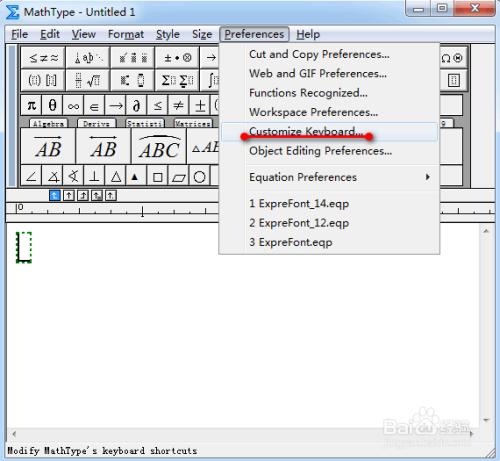The image size is (500, 461).
Task: Open the operator symbols palette (± • ⊗)
Action: click(177, 58)
